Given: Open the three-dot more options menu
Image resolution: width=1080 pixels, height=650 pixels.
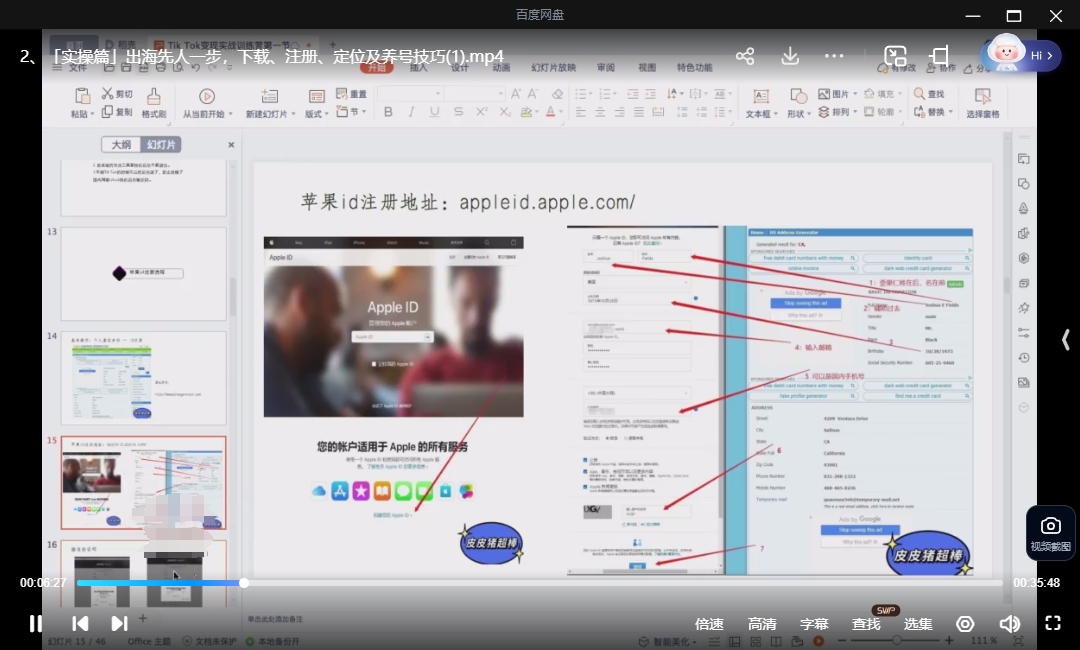Looking at the screenshot, I should [x=834, y=56].
